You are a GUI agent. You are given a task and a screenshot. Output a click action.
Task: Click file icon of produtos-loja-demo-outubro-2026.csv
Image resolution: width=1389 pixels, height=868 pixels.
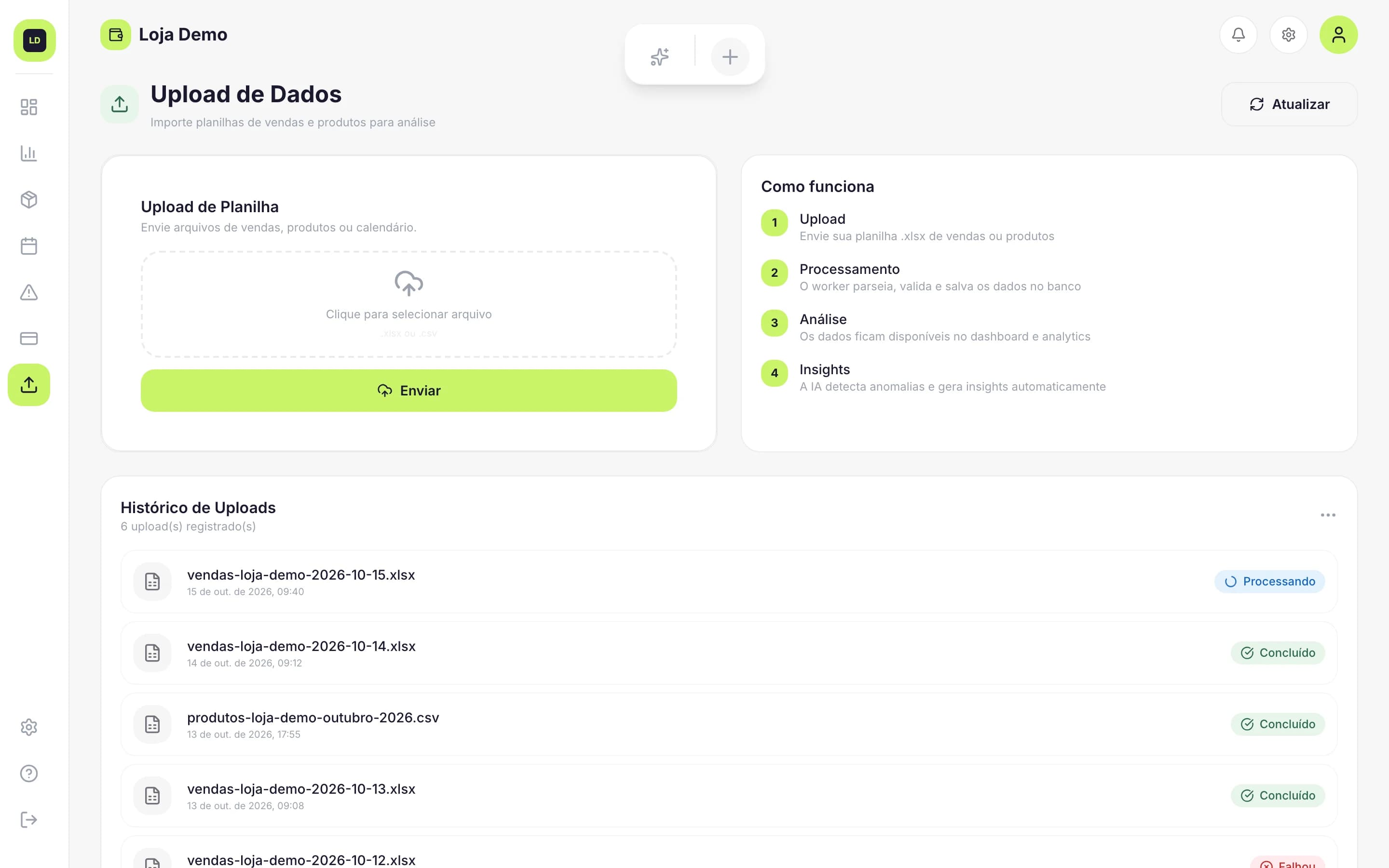pos(153,724)
